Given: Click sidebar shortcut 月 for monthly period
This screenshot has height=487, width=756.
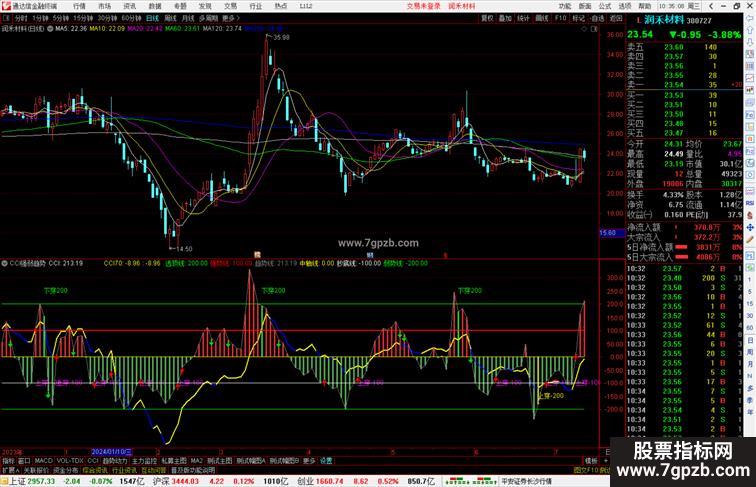Looking at the screenshot, I should pos(750,365).
